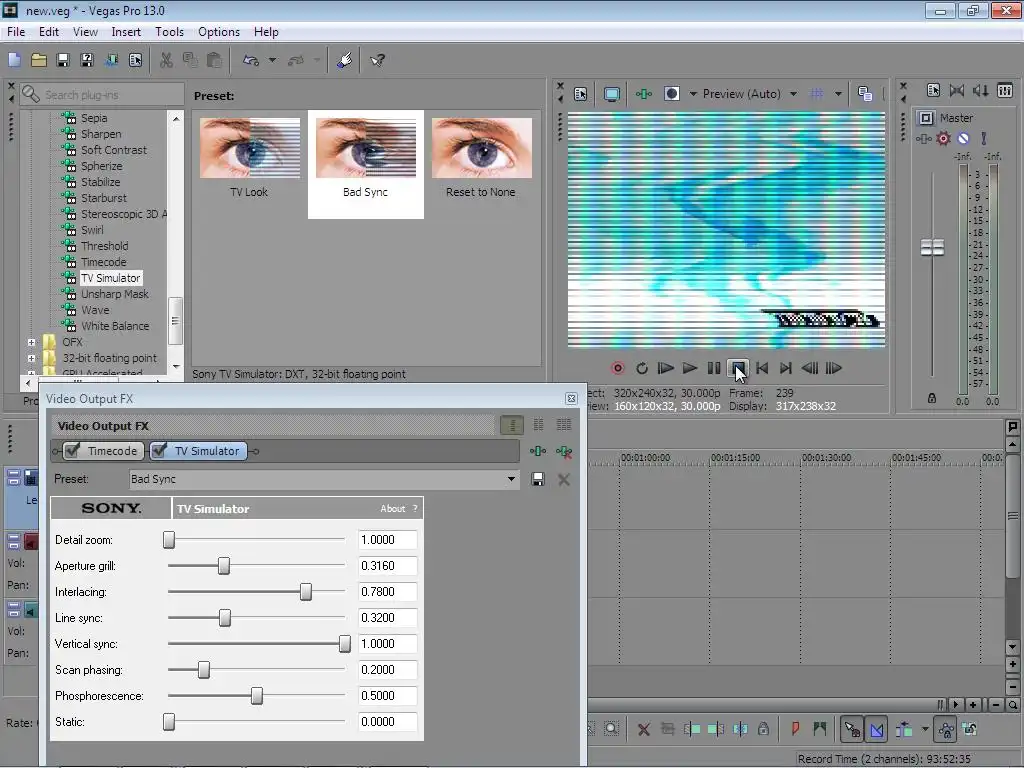Open Video Output FX icon in preview
Screen dimensions: 1024x768
tap(643, 94)
